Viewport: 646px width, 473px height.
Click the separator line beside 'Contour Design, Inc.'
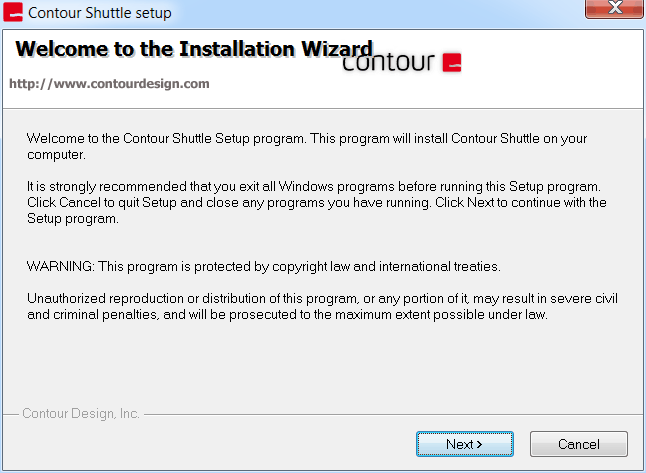click(393, 414)
